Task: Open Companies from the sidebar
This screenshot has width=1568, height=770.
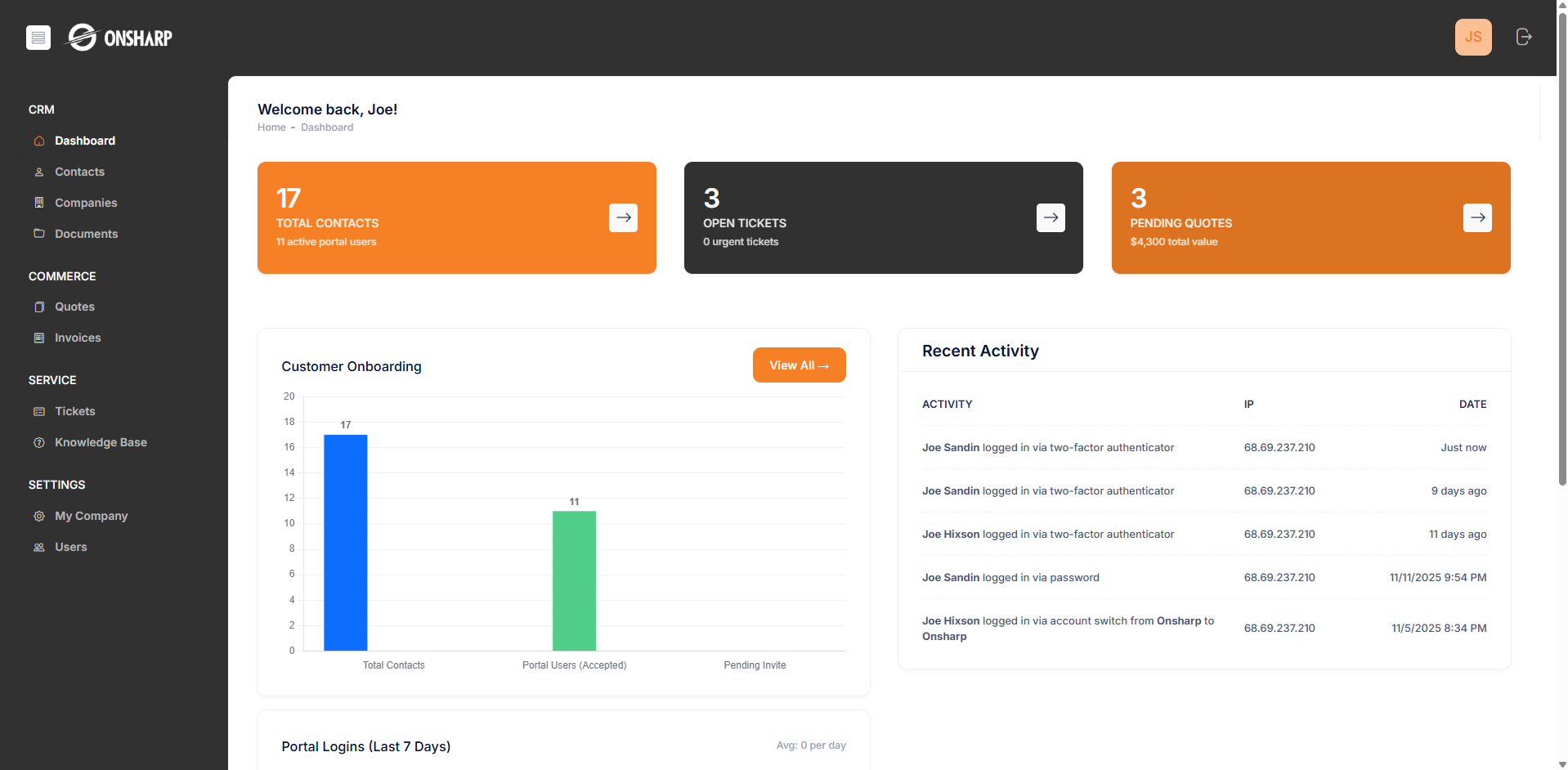Action: coord(86,203)
